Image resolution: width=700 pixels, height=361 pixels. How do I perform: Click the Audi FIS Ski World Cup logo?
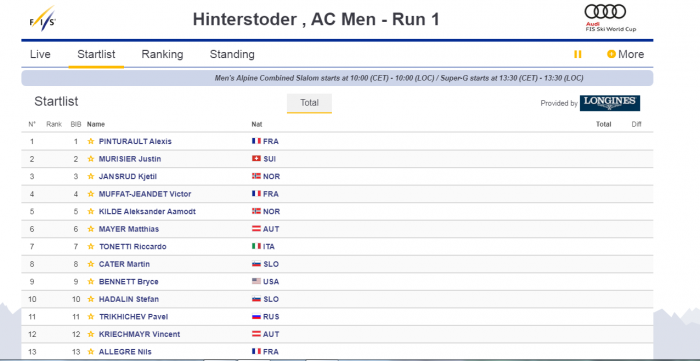(610, 18)
